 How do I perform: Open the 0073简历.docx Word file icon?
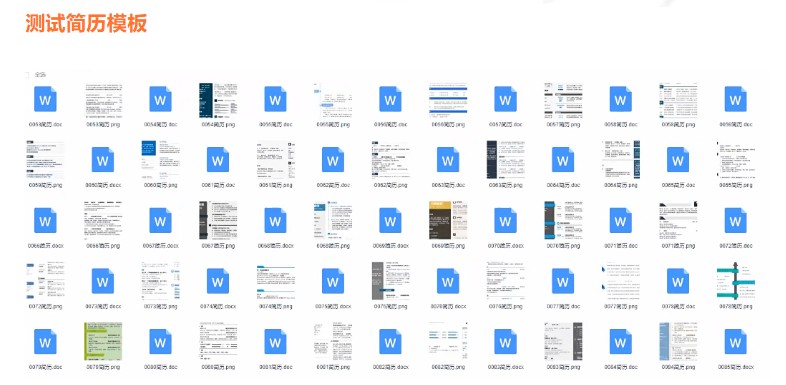[x=103, y=281]
